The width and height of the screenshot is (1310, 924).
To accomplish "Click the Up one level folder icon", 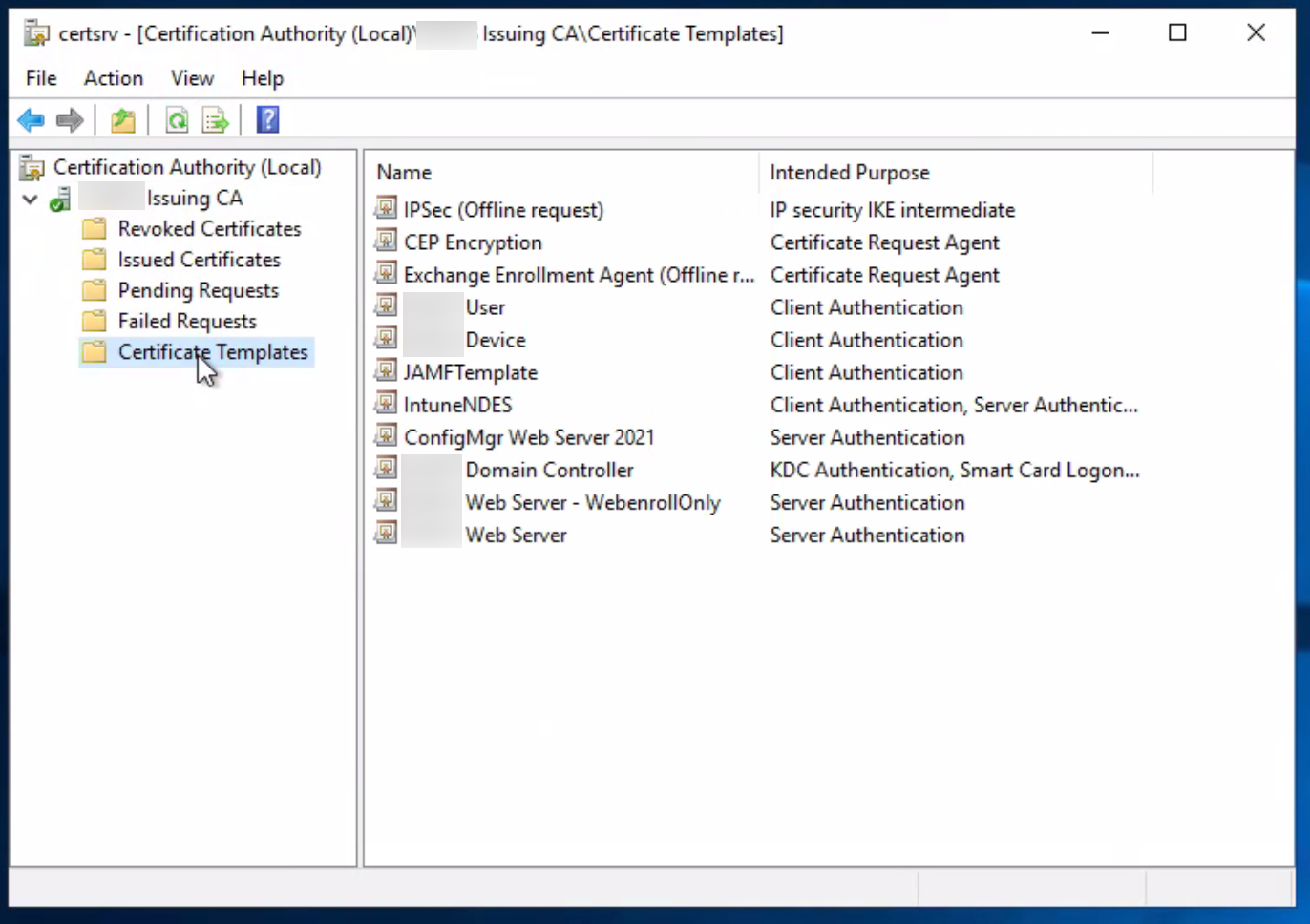I will click(x=123, y=120).
